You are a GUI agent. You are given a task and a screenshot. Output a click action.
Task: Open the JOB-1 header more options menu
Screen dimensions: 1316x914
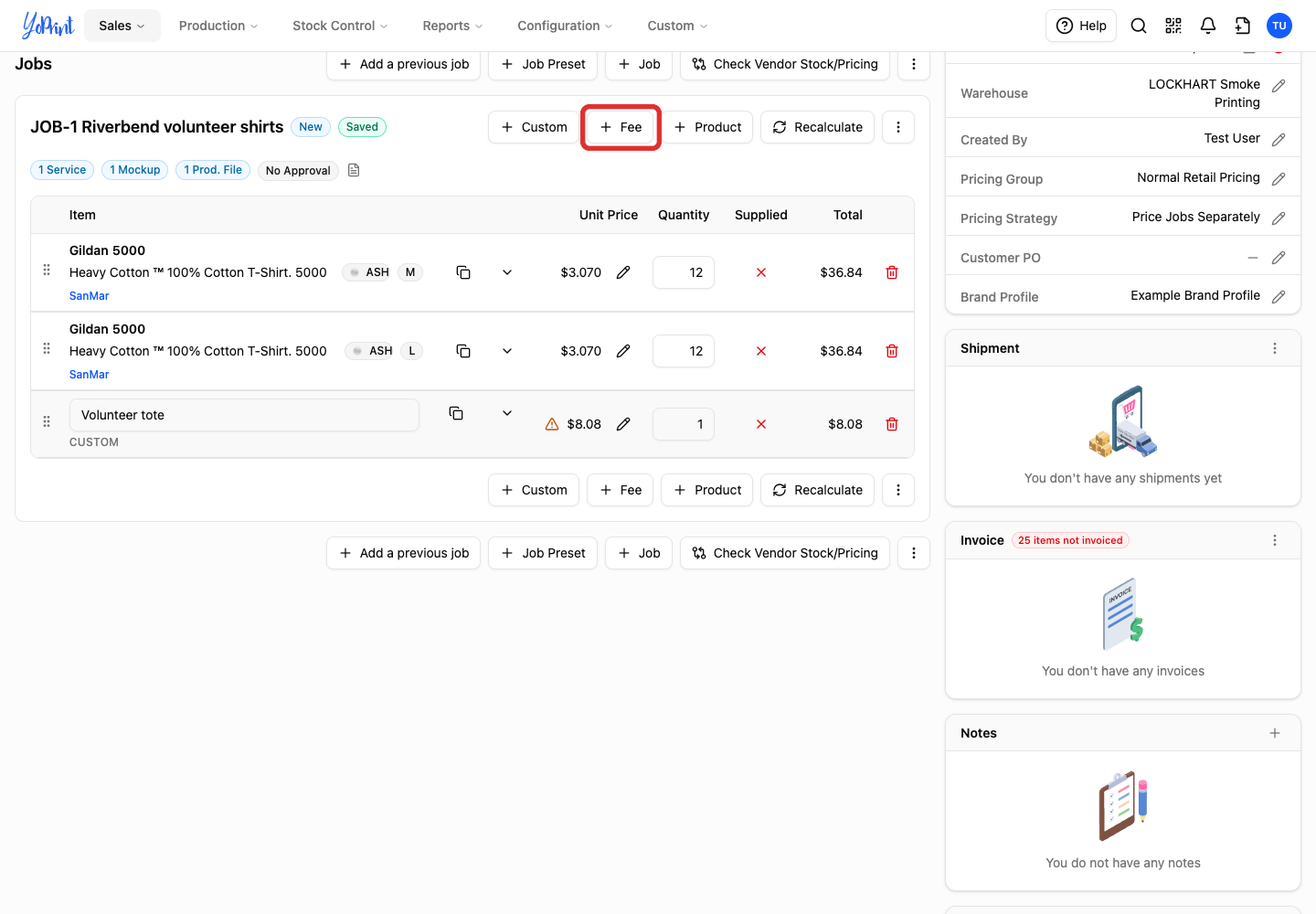(x=898, y=127)
